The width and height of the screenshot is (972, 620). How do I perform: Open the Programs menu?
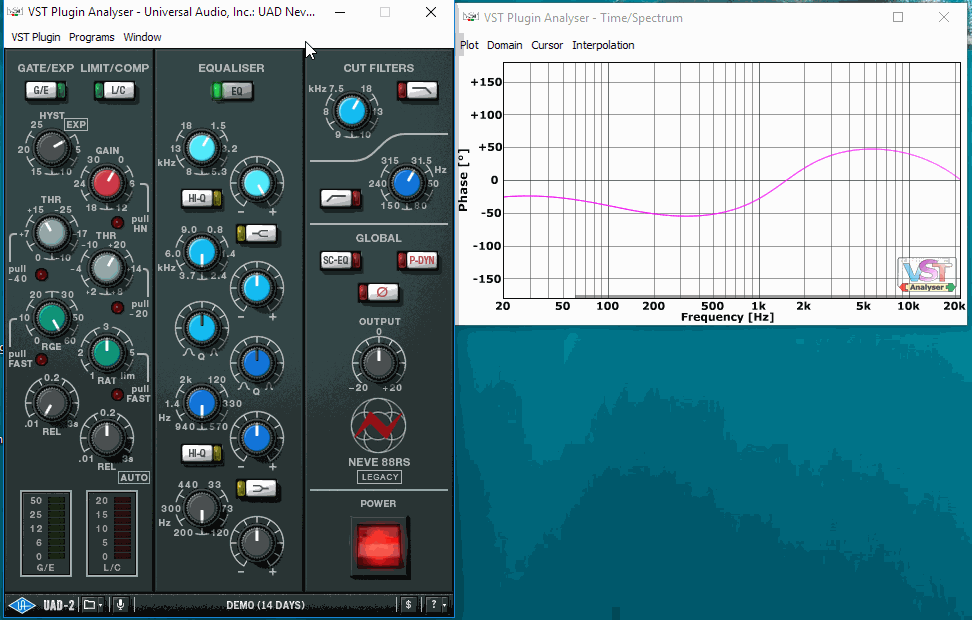(x=92, y=37)
